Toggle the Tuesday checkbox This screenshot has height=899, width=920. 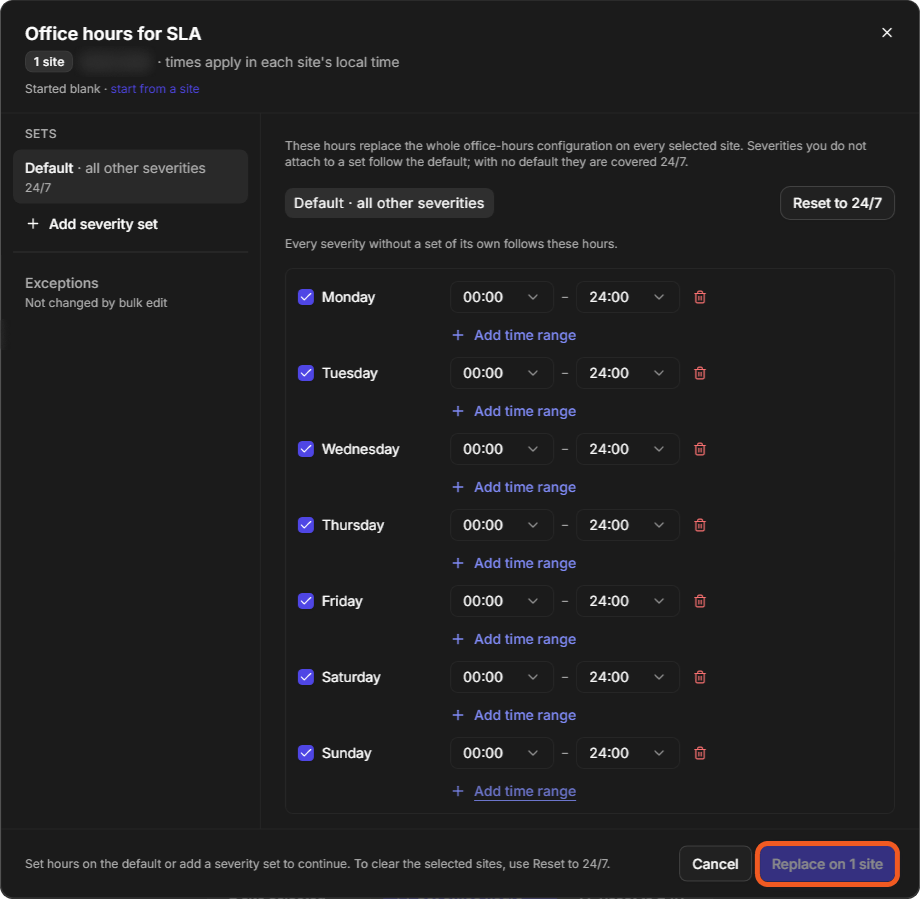306,373
